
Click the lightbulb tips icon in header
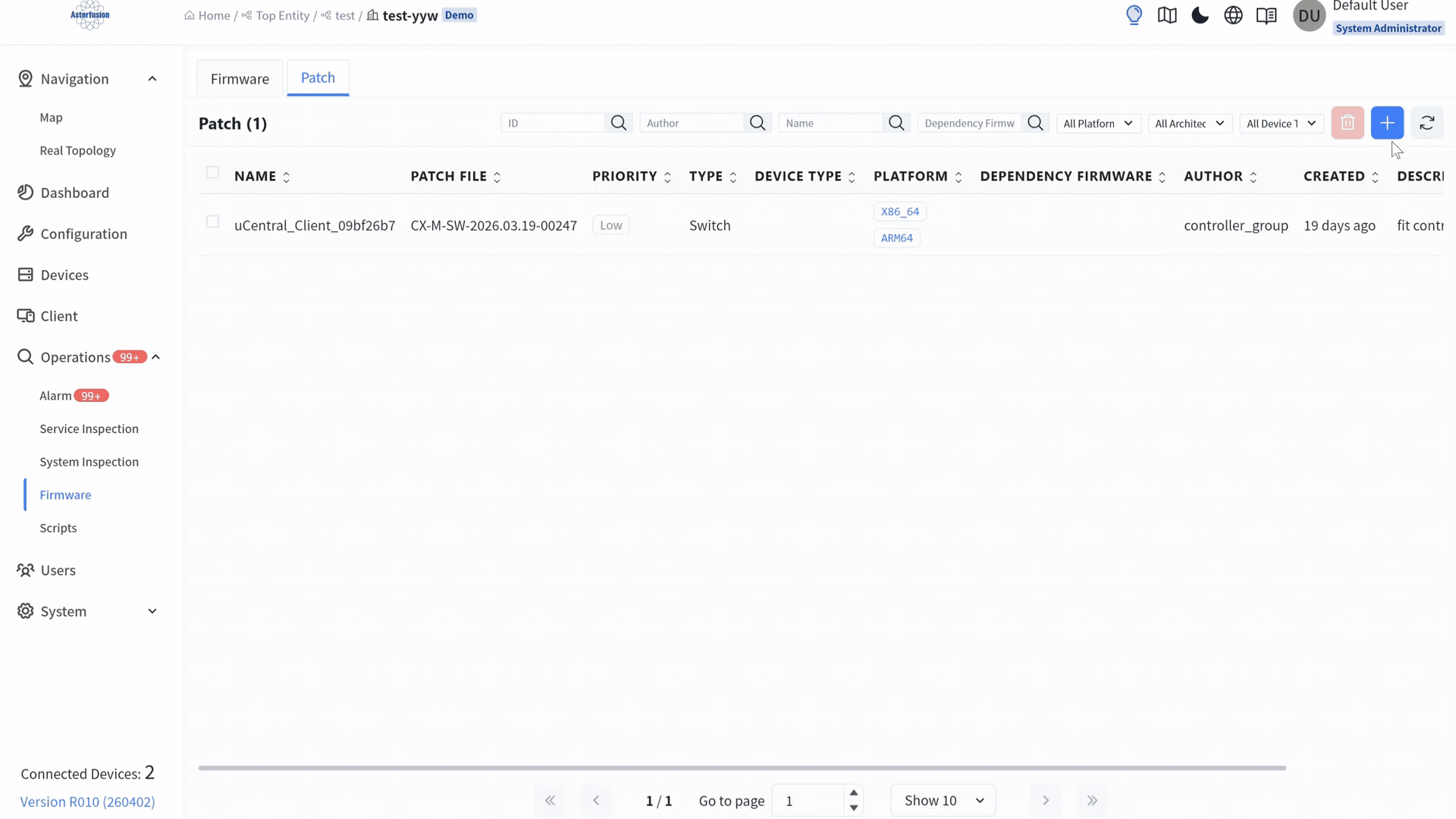click(x=1134, y=15)
